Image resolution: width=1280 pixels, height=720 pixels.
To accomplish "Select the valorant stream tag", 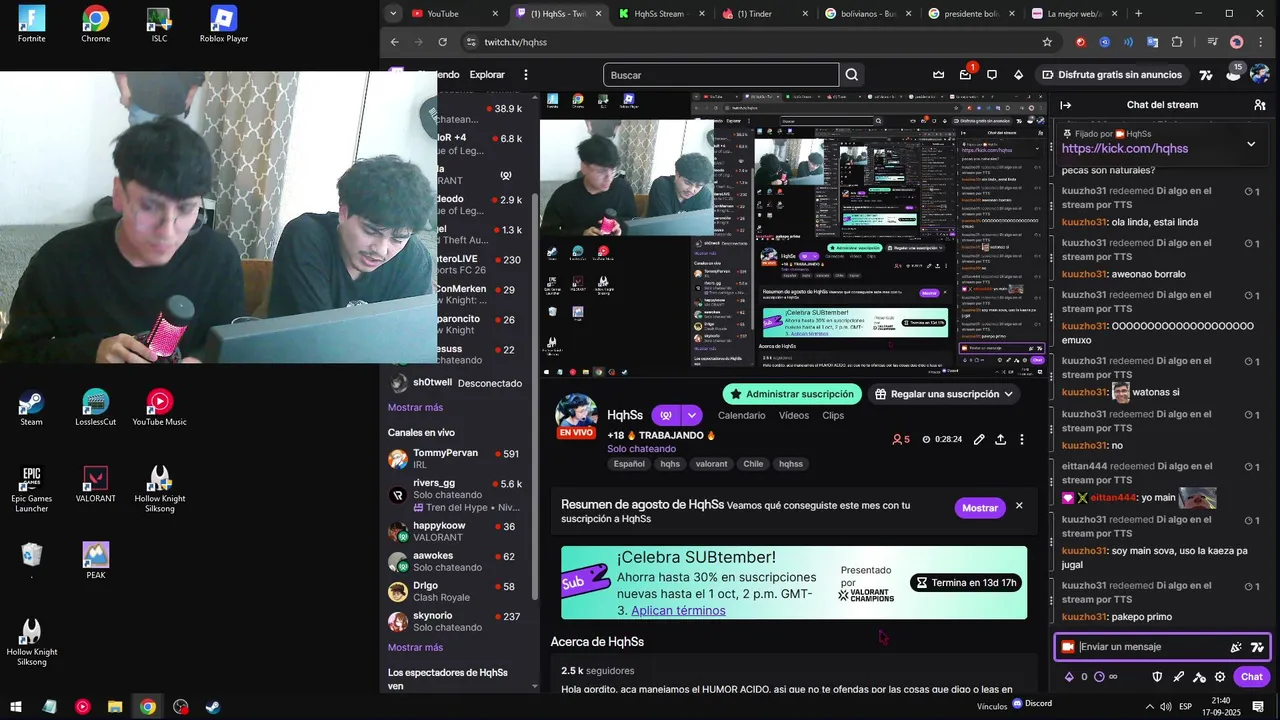I will click(x=711, y=464).
